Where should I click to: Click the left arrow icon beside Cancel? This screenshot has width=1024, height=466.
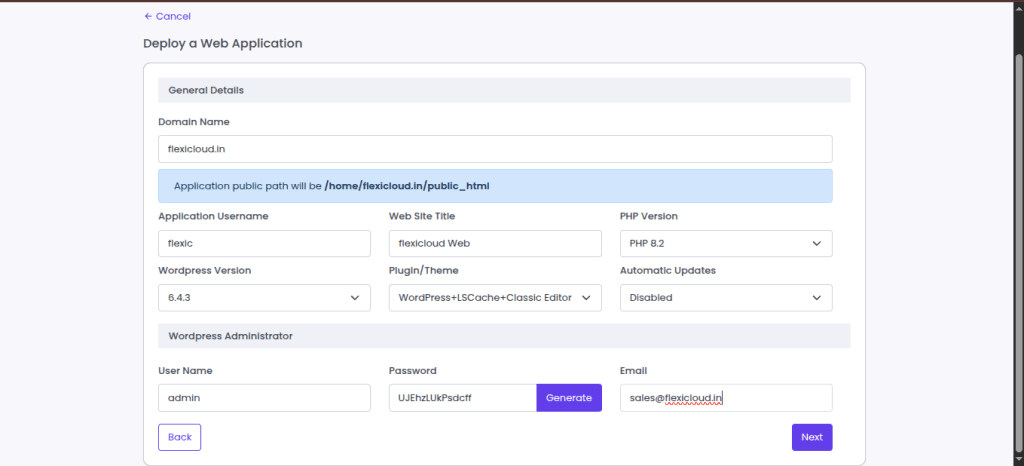[148, 16]
